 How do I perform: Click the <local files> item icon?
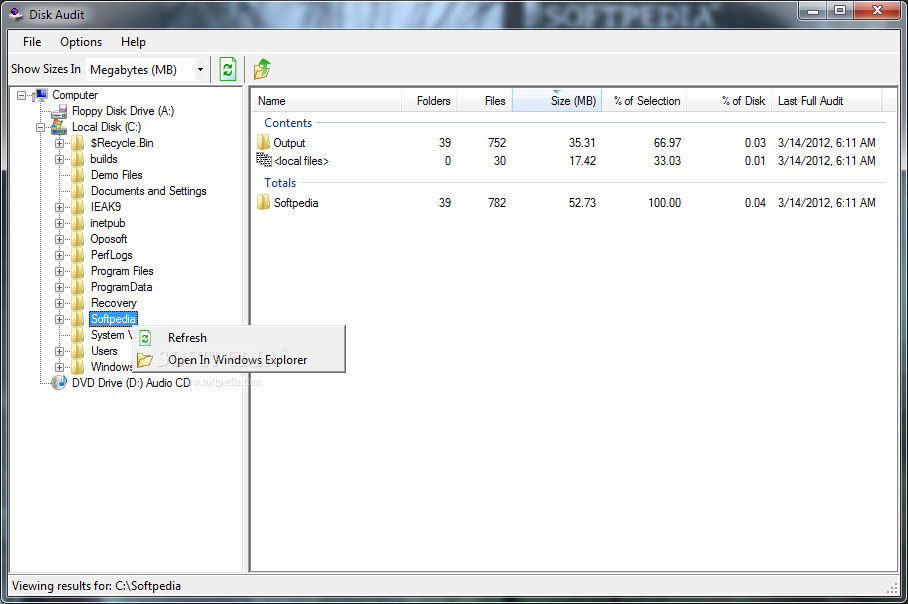pos(264,160)
